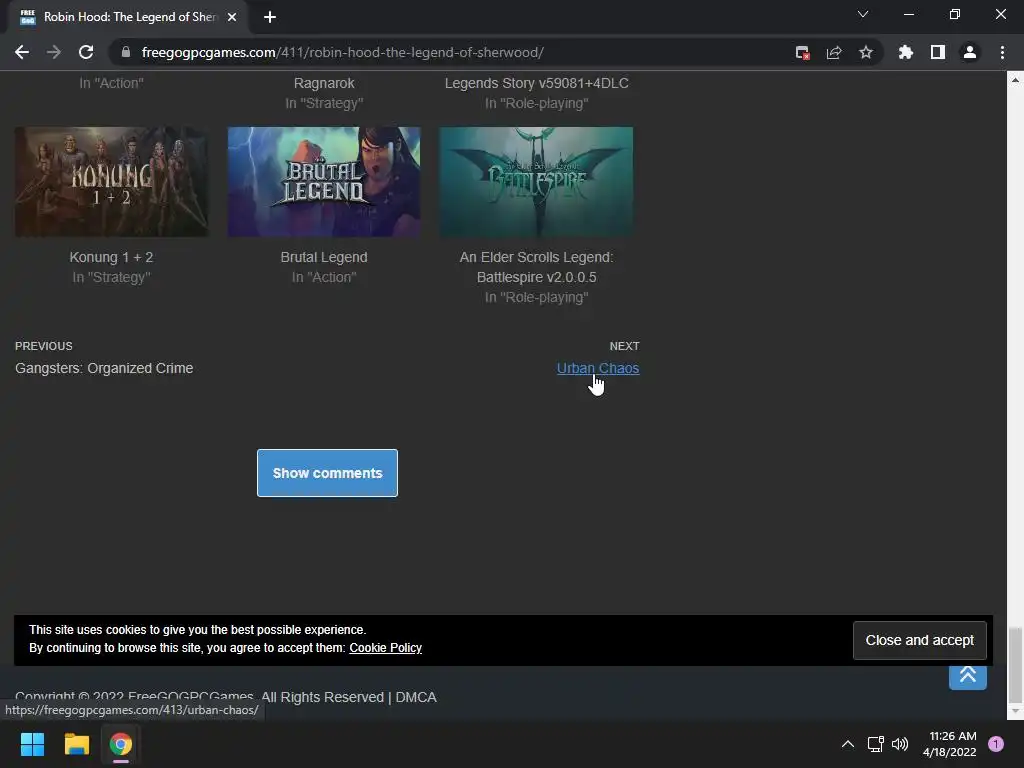Click 'In "Action"' under Brutal Legend

[x=324, y=277]
